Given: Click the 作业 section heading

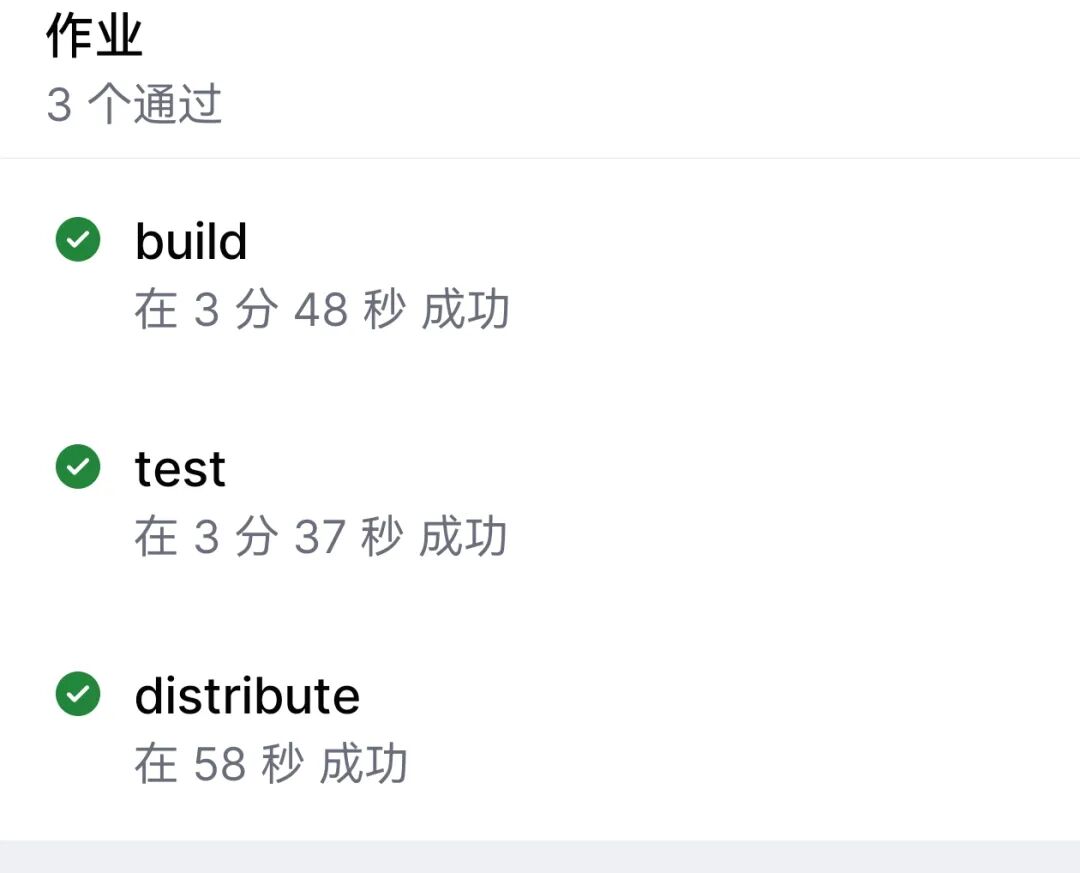Looking at the screenshot, I should [x=94, y=36].
